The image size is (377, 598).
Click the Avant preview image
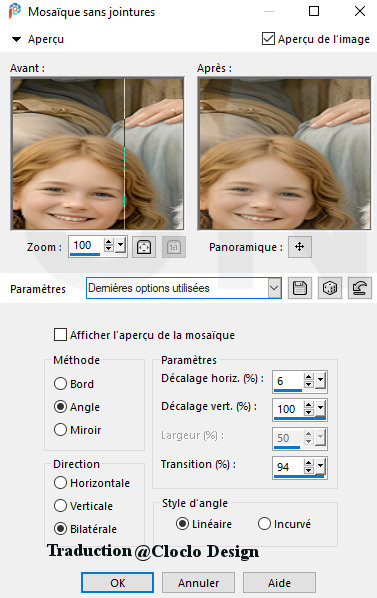(x=98, y=153)
